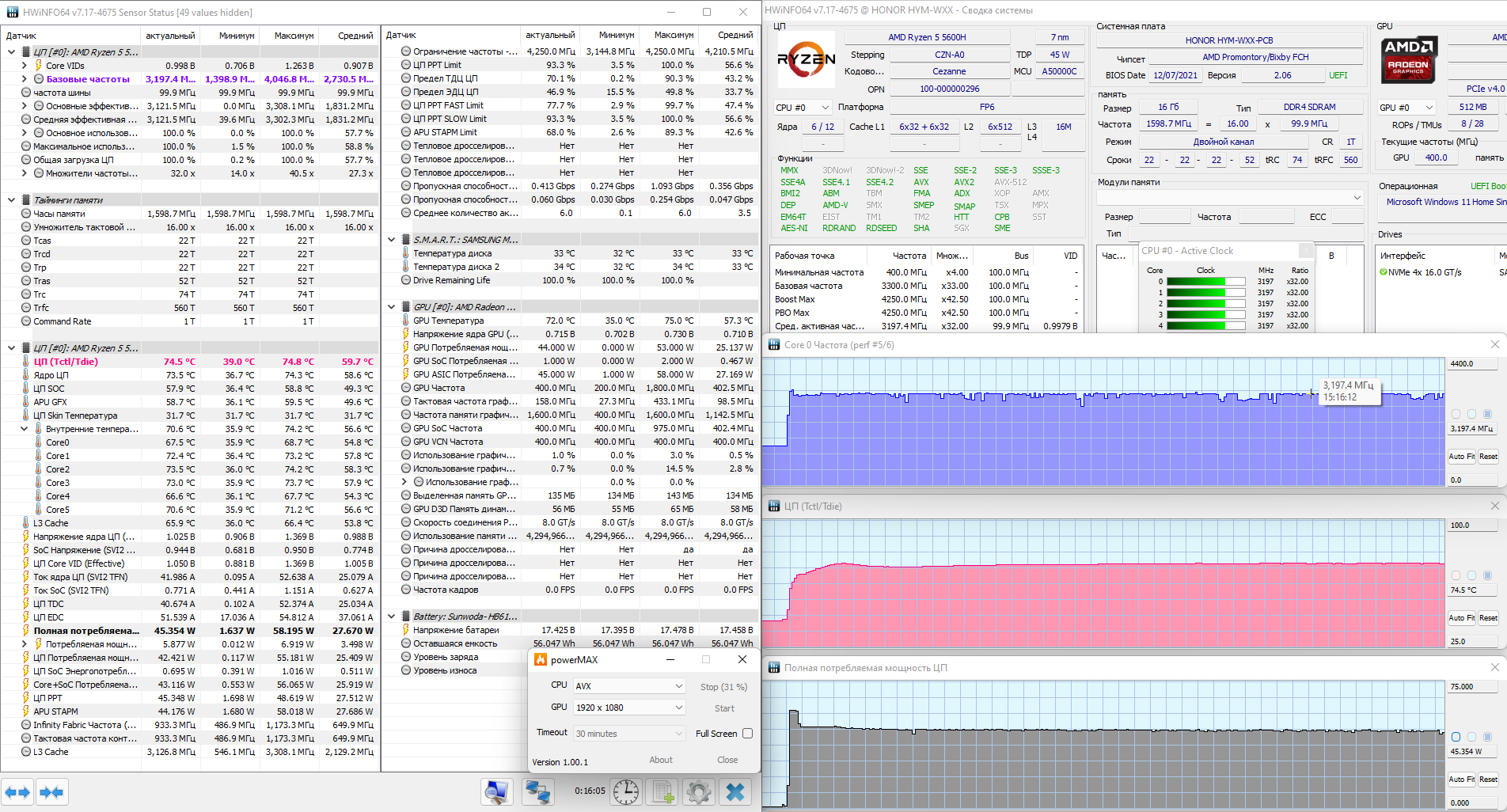Click the 'Stop (31 %)' button in powerMAX

[723, 687]
